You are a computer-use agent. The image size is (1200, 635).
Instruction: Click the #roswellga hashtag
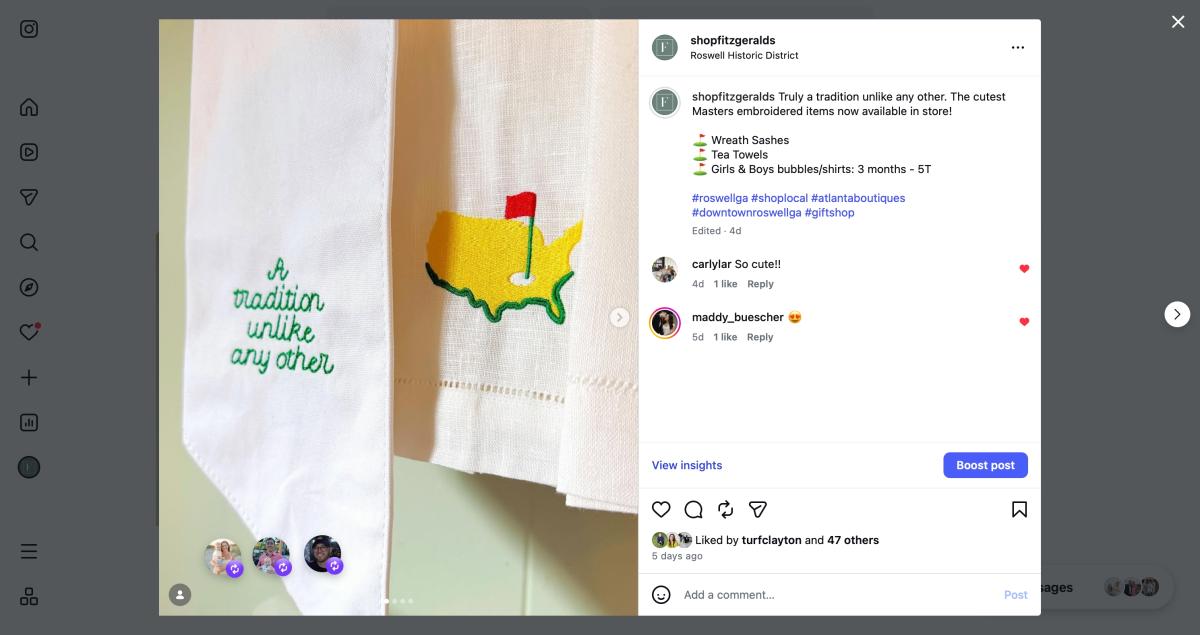point(718,198)
